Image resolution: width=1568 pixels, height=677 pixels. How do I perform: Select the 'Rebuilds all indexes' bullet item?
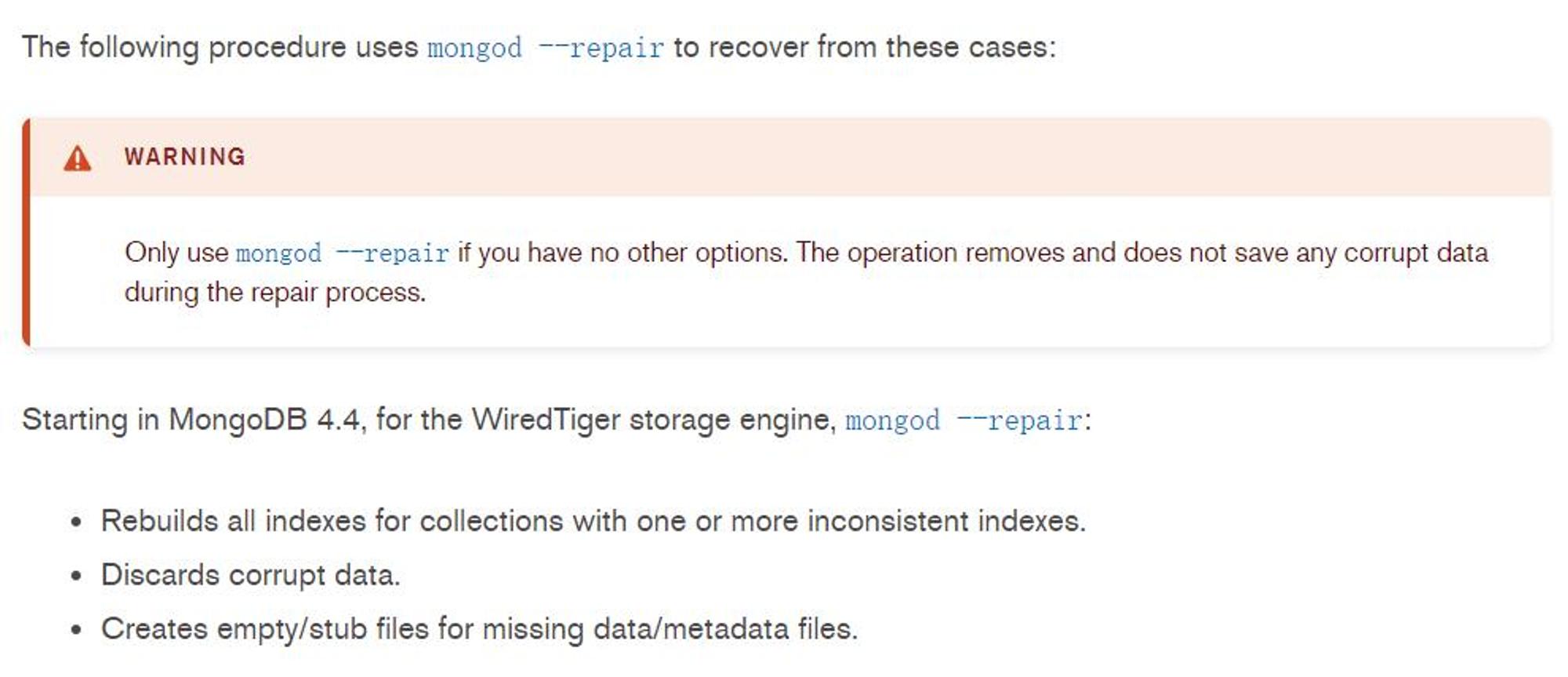coord(593,521)
